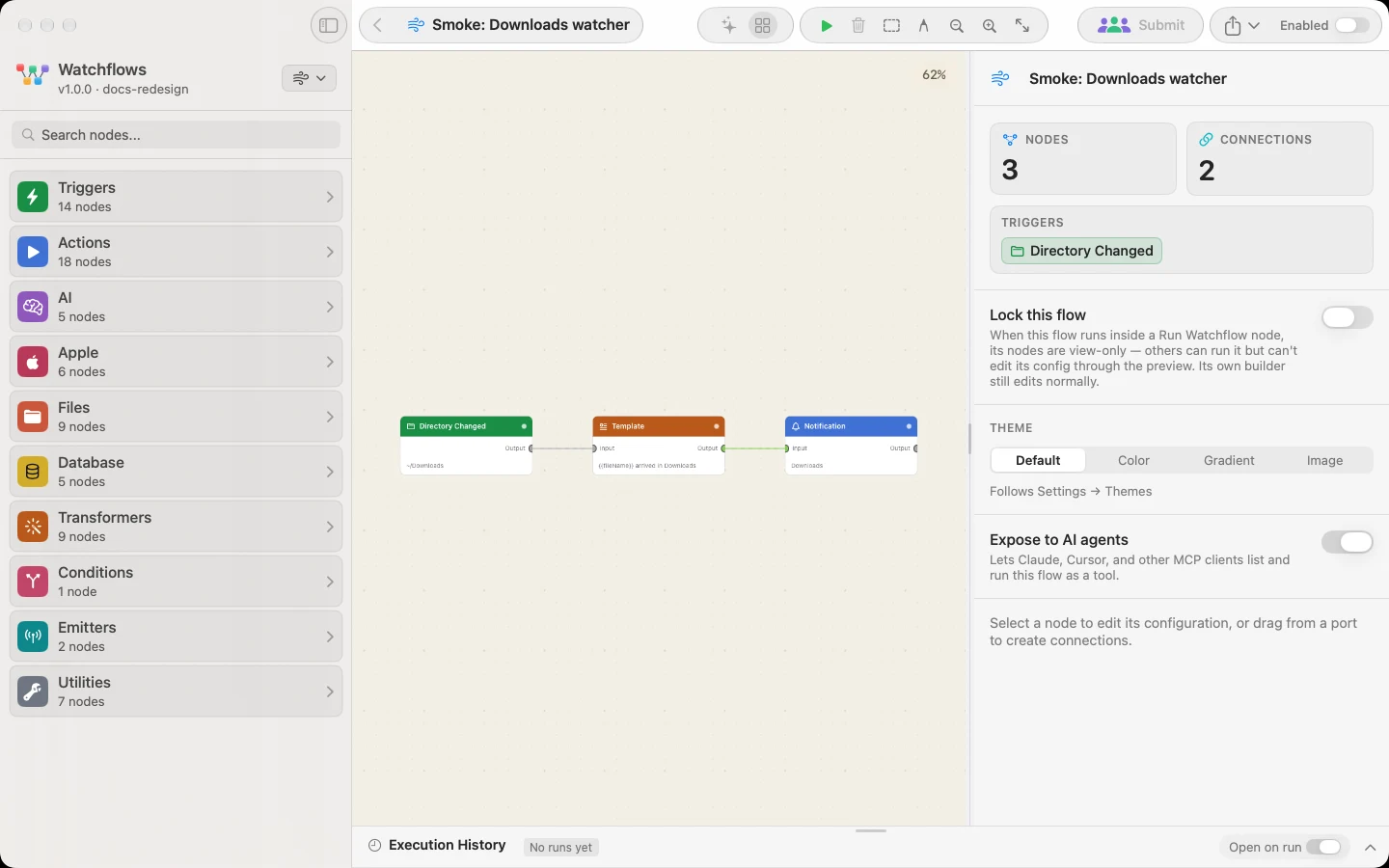Click the Conditions branch icon
This screenshot has width=1389, height=868.
click(33, 582)
